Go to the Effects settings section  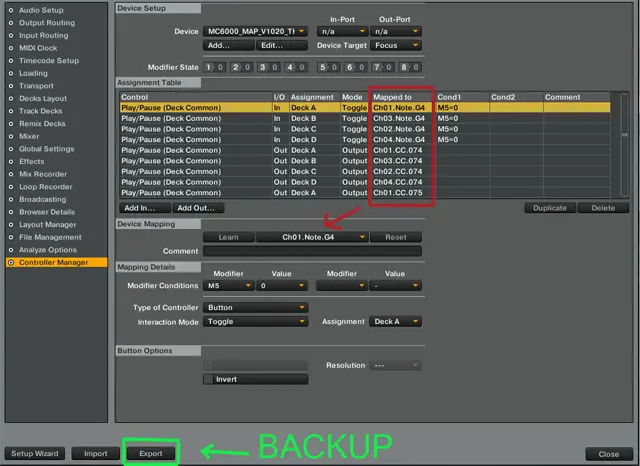tap(32, 161)
